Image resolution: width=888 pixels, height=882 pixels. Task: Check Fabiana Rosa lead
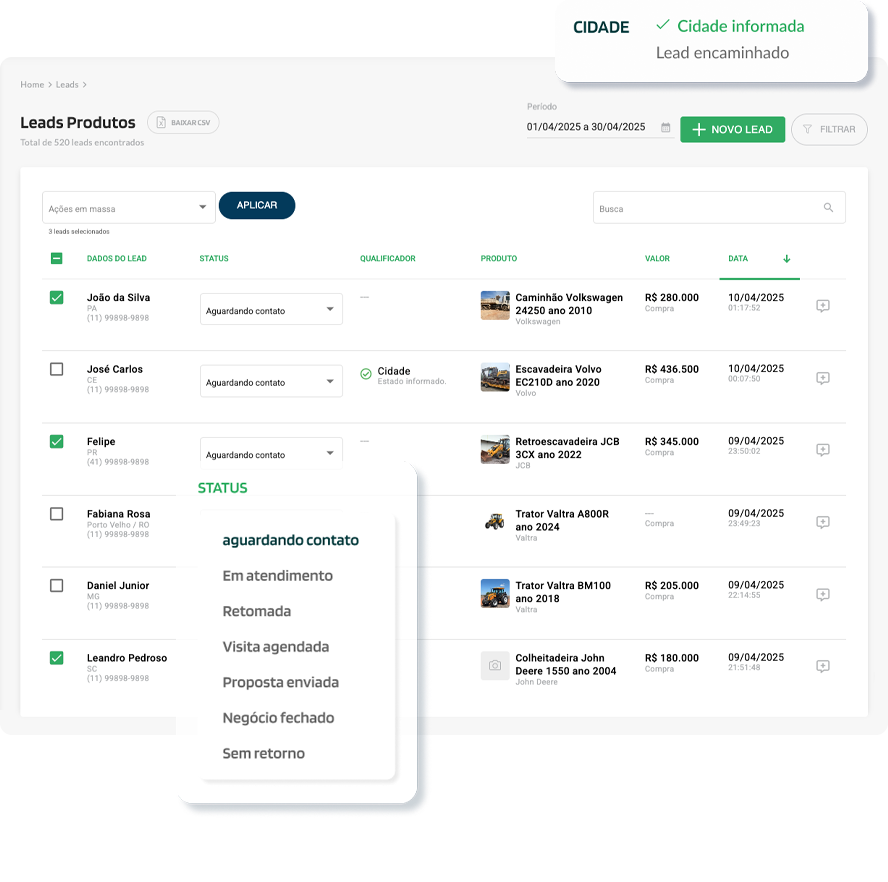[x=56, y=514]
